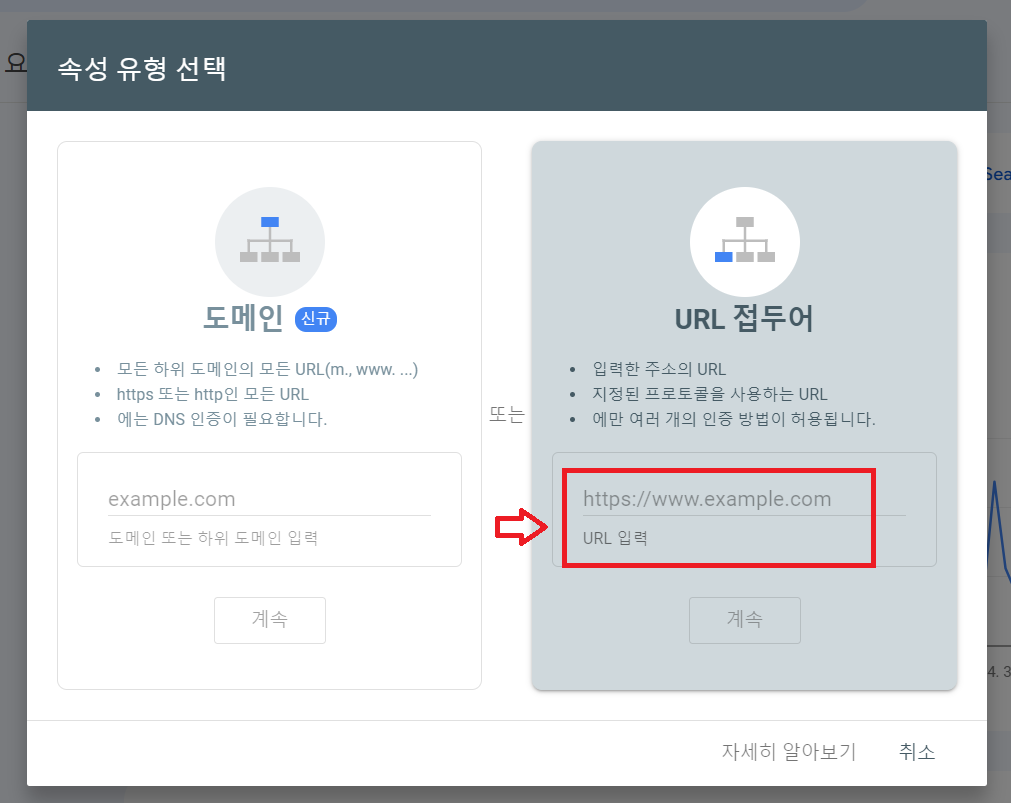Click the URL prefix tree icon above URL 접두어

745,242
